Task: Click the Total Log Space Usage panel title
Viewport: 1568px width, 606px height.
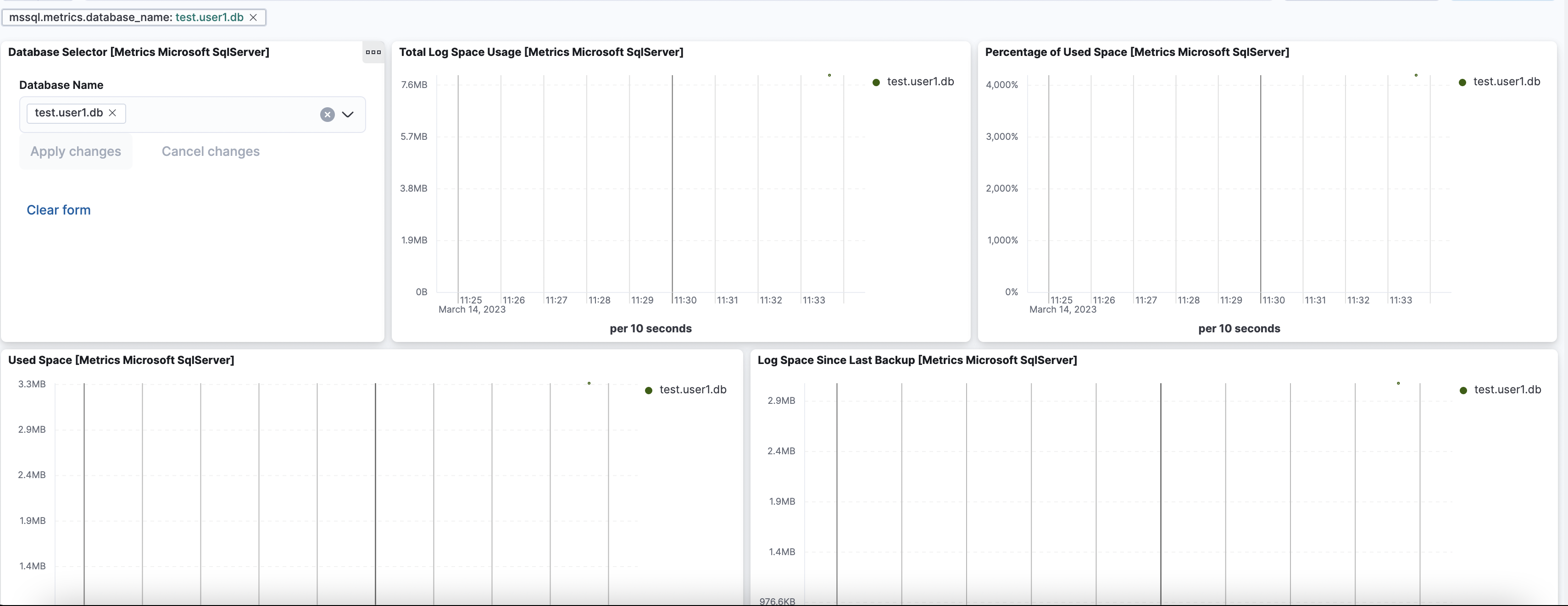Action: point(540,52)
